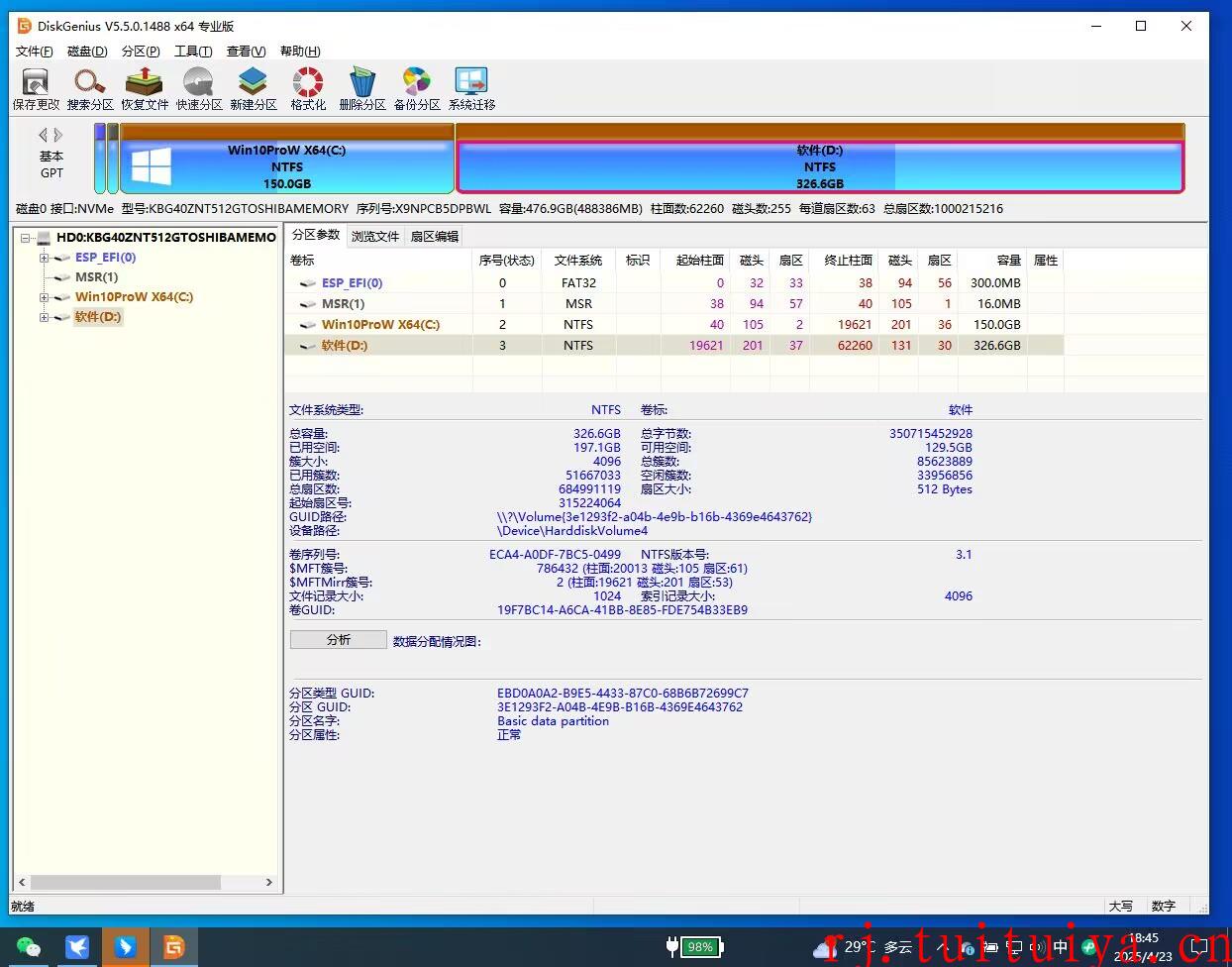Click the tree panel horizontal scrollbar thumb

point(126,882)
